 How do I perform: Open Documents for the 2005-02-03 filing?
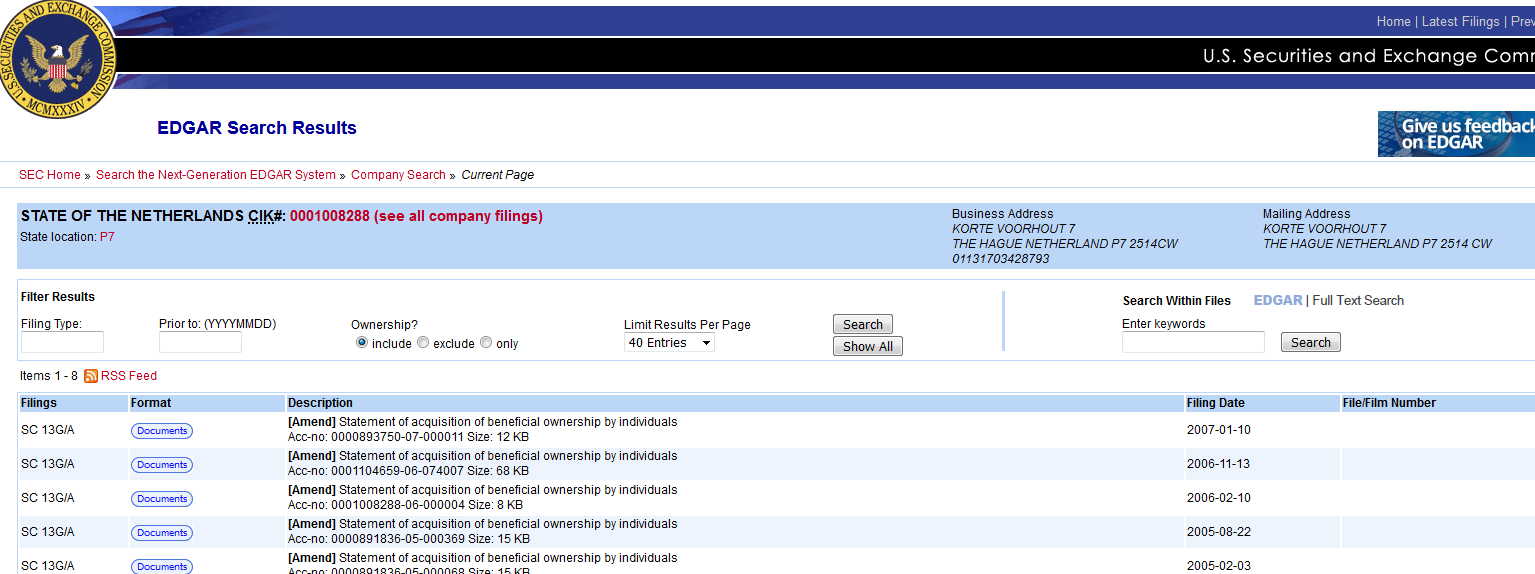point(162,567)
